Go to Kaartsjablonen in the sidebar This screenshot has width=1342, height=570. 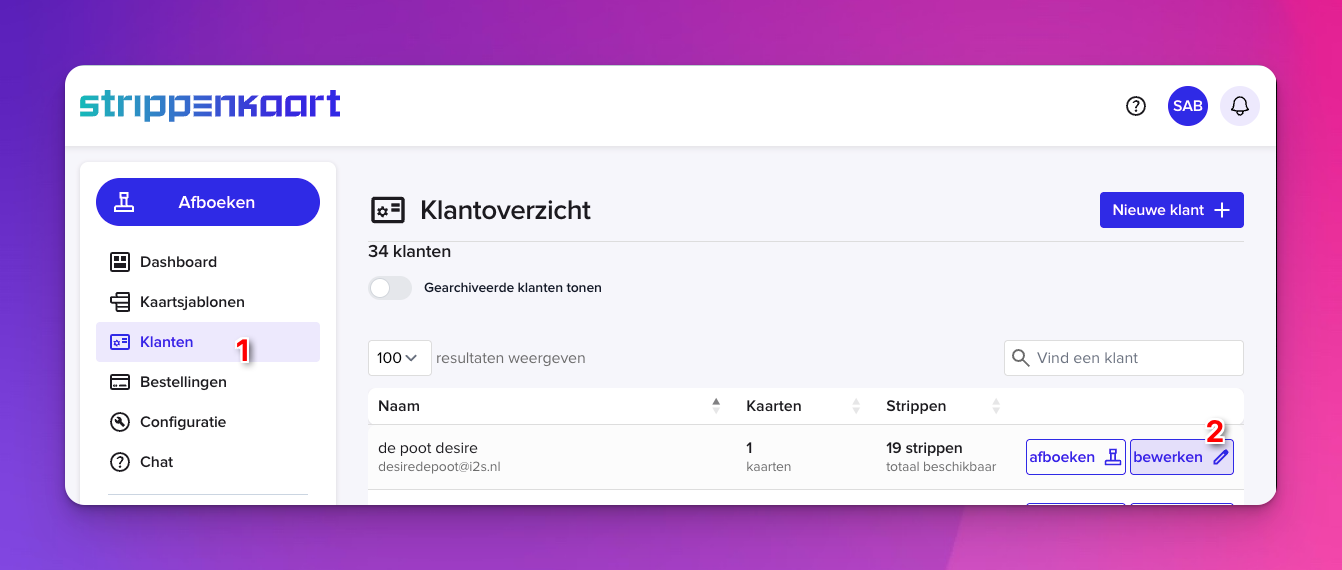point(192,302)
